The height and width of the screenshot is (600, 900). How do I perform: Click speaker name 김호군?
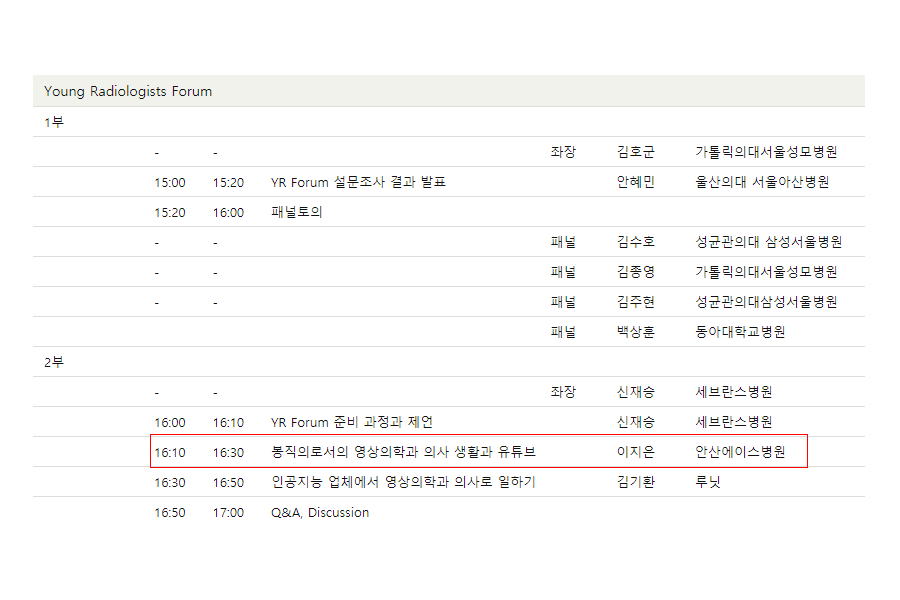pos(636,152)
